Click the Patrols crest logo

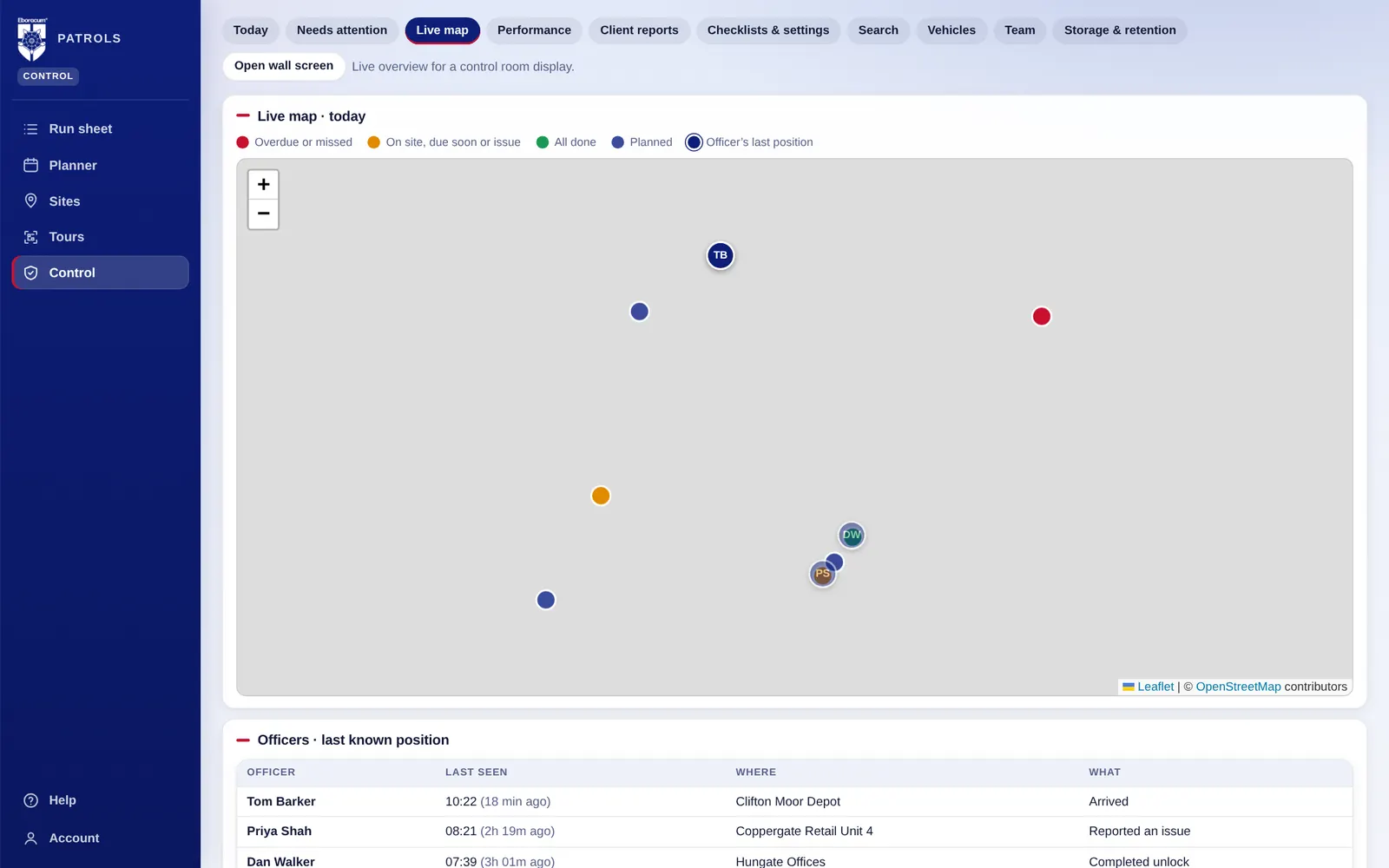point(32,40)
